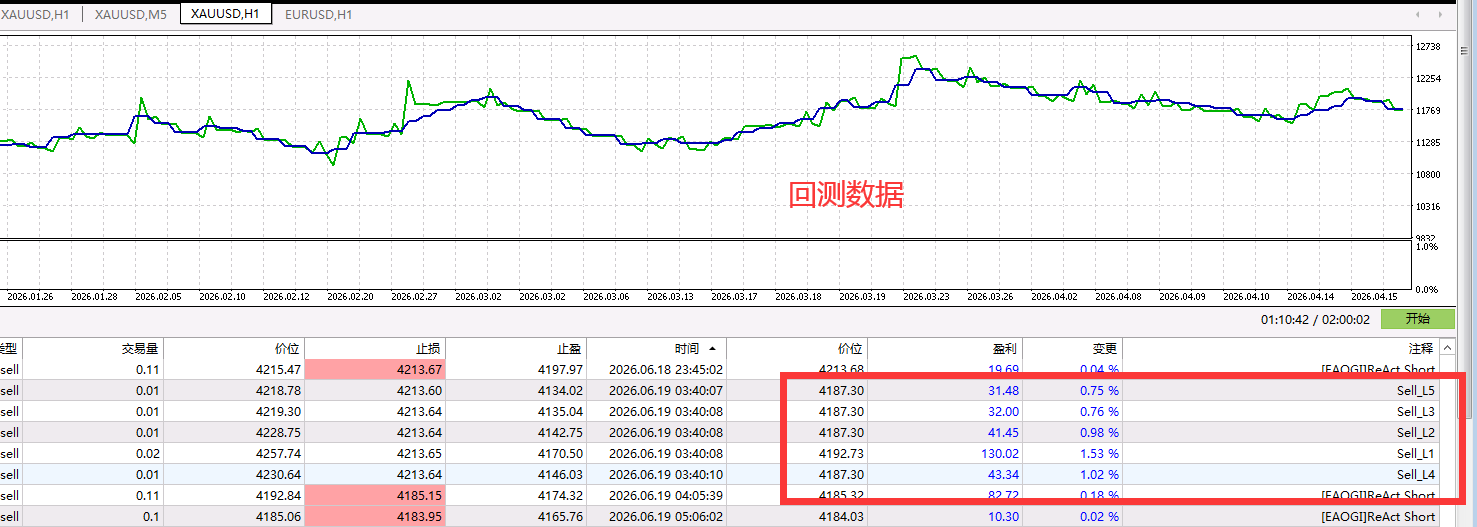1477x527 pixels.
Task: Switch to the XAUUSD,M5 chart tab
Action: pyautogui.click(x=131, y=14)
